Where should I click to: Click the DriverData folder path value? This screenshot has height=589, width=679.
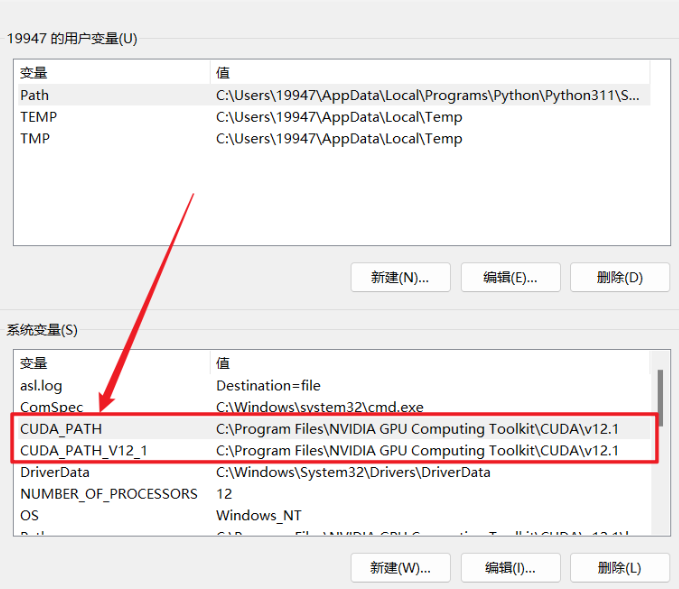coord(353,472)
